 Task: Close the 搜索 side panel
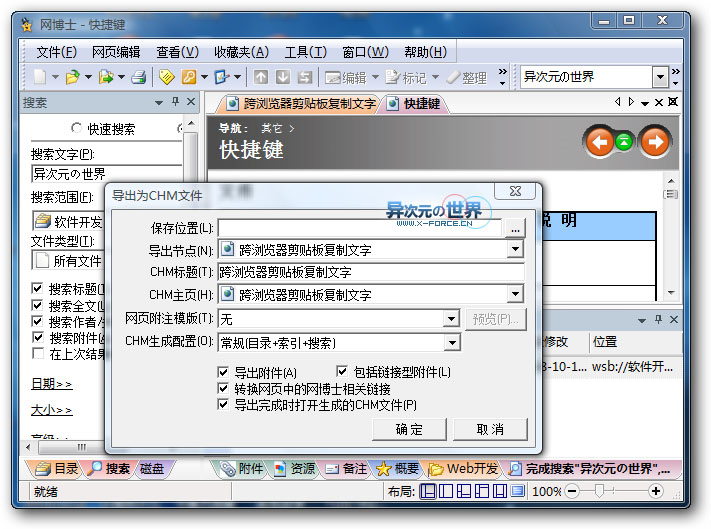191,102
